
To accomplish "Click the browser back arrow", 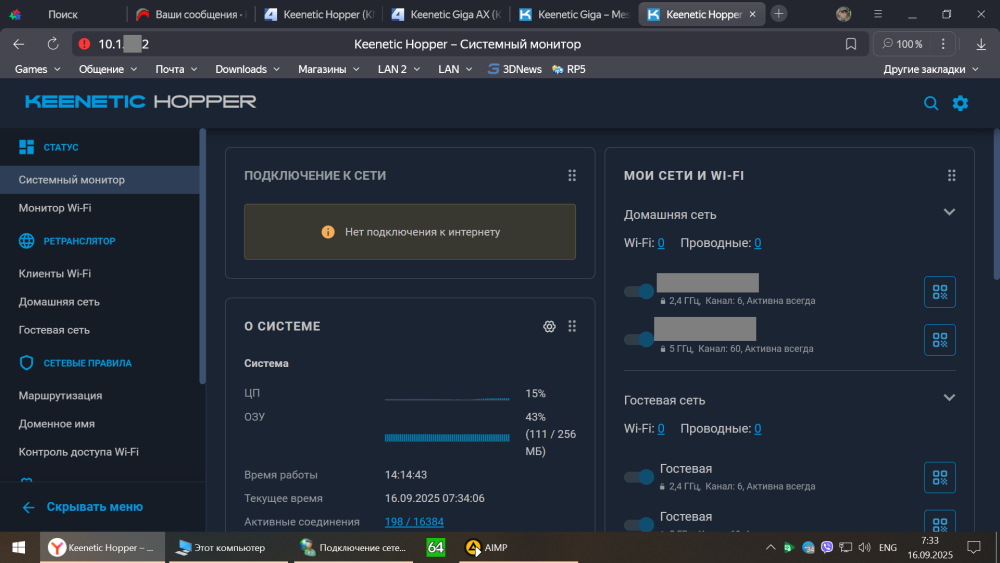I will 18,44.
